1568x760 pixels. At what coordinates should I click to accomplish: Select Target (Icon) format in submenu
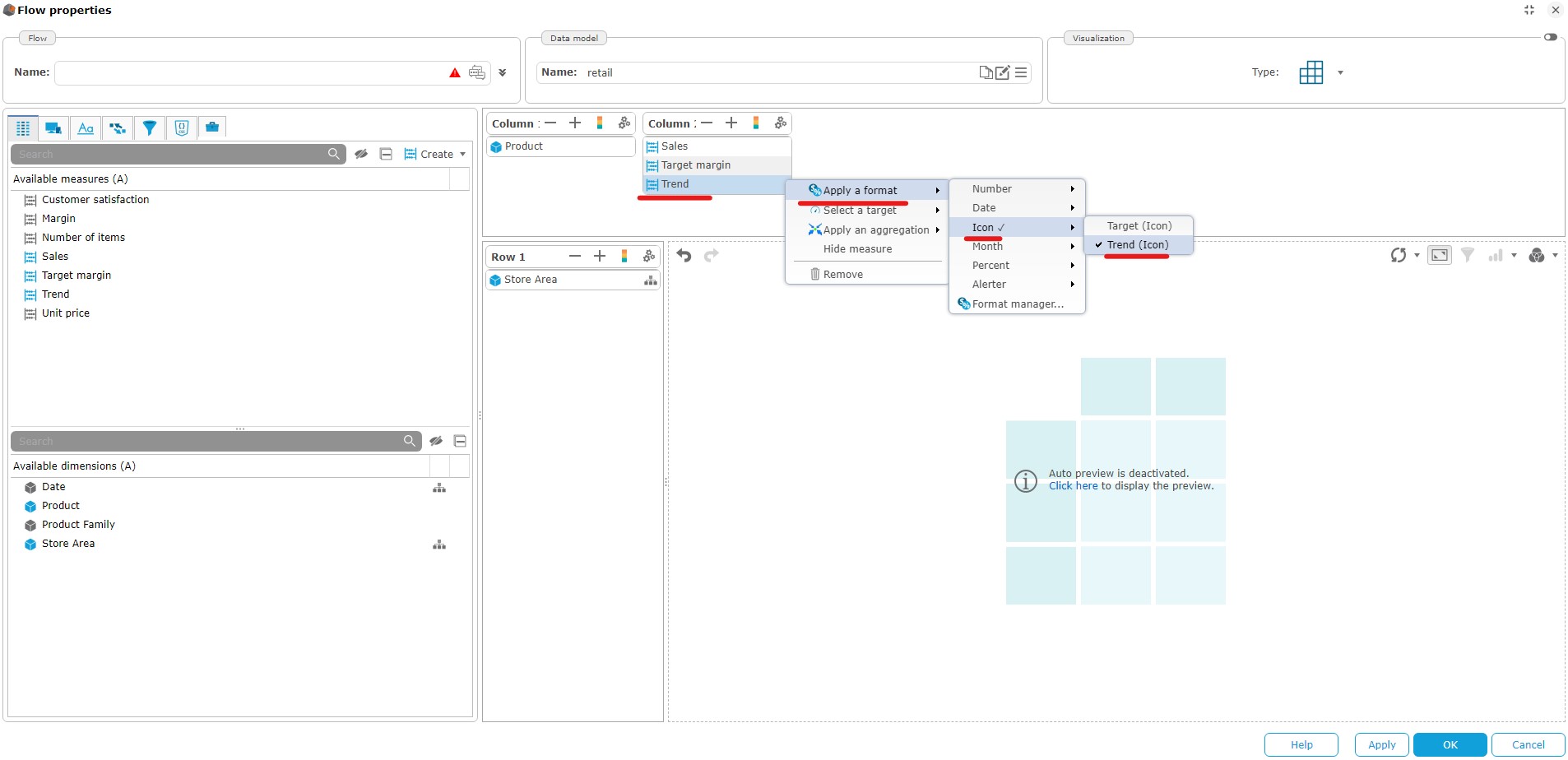[x=1139, y=226]
